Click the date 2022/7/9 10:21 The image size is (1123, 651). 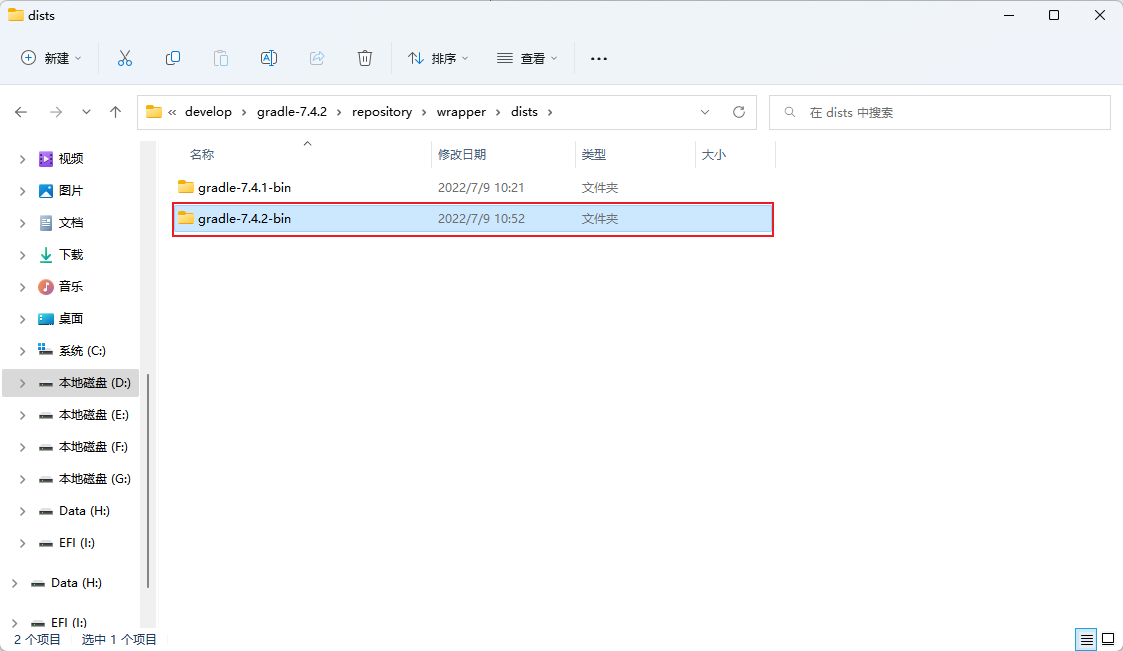coord(481,188)
